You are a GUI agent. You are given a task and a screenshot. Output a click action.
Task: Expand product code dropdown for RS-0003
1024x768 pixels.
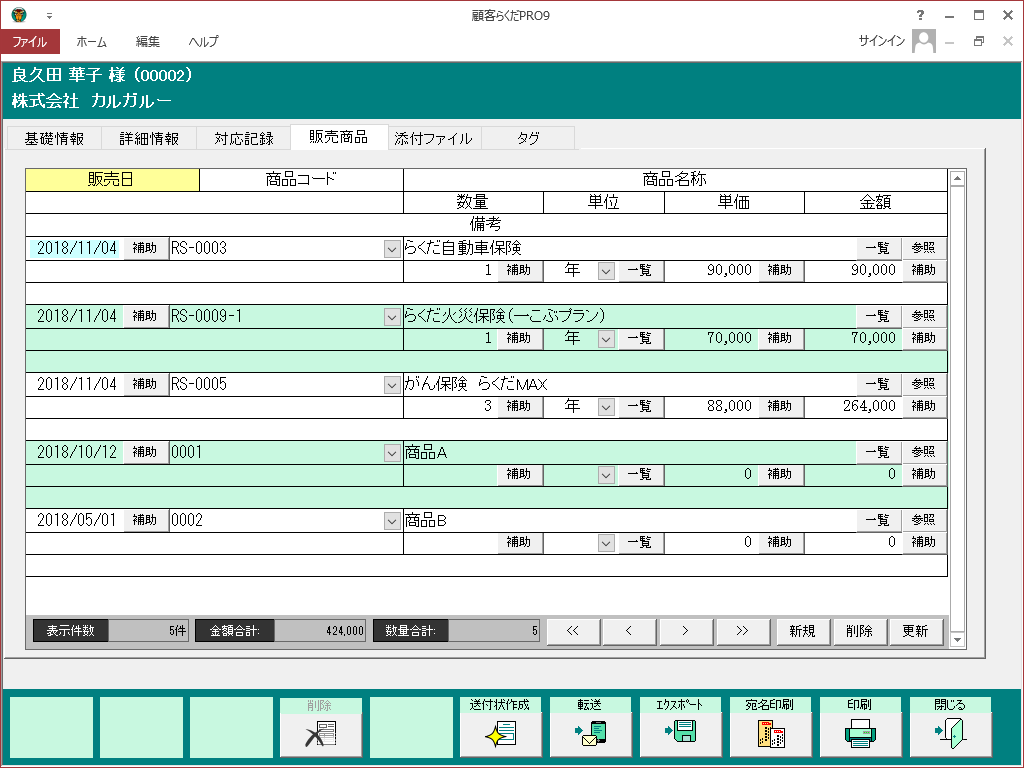point(392,249)
